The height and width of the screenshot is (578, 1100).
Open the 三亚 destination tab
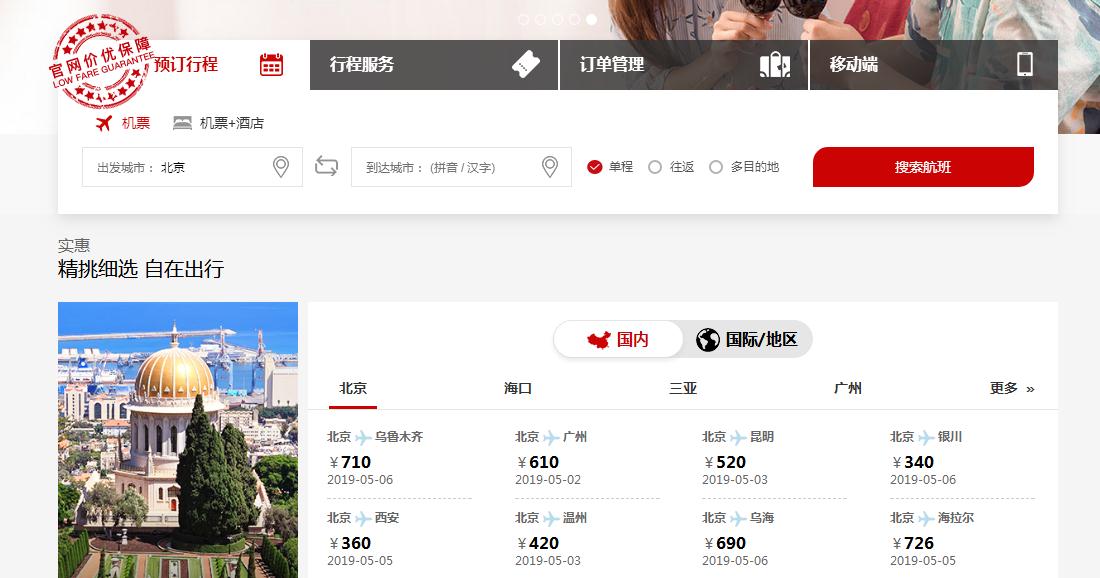tap(683, 387)
